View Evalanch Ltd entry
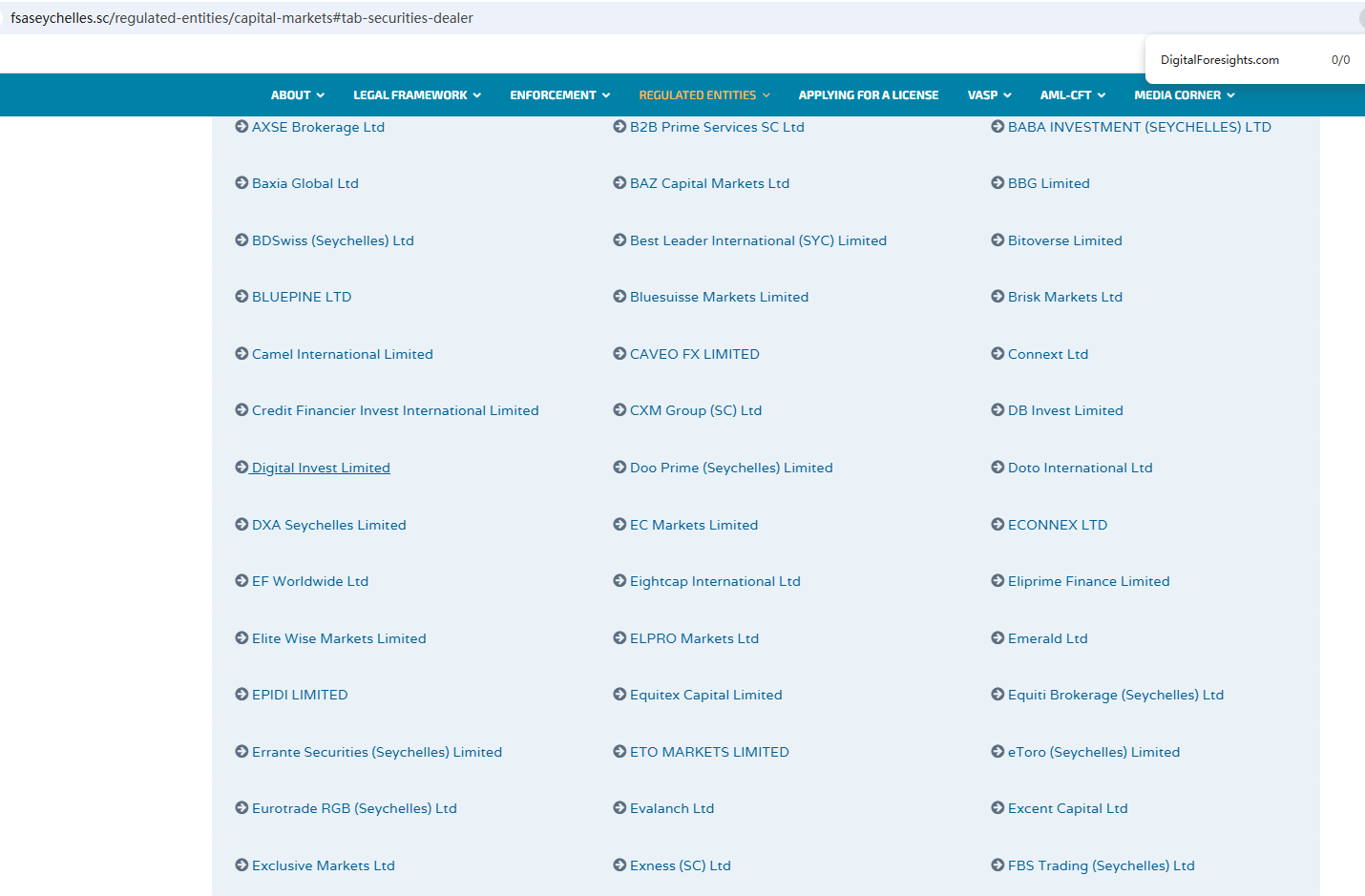The width and height of the screenshot is (1365, 896). pyautogui.click(x=672, y=808)
